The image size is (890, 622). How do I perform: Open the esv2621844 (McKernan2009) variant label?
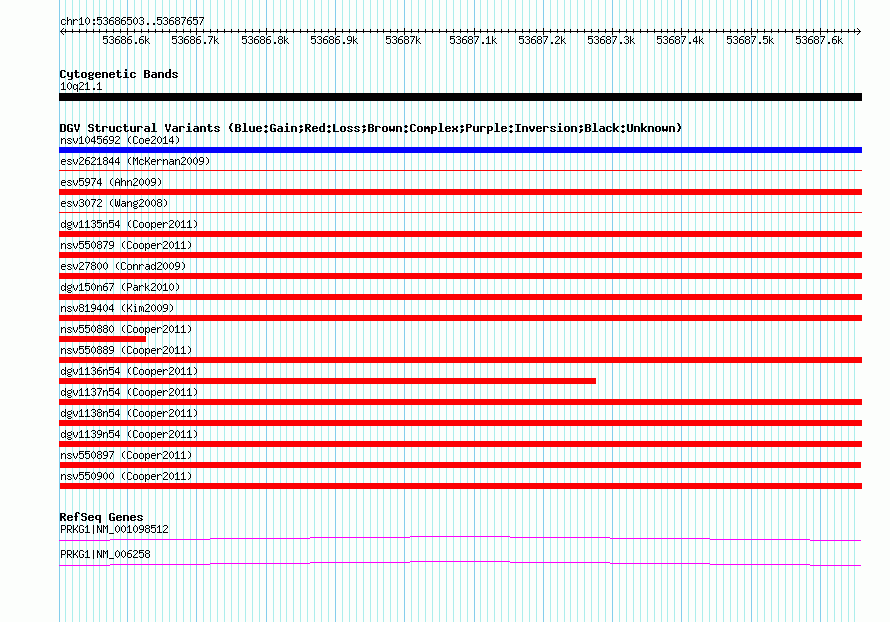pyautogui.click(x=135, y=161)
